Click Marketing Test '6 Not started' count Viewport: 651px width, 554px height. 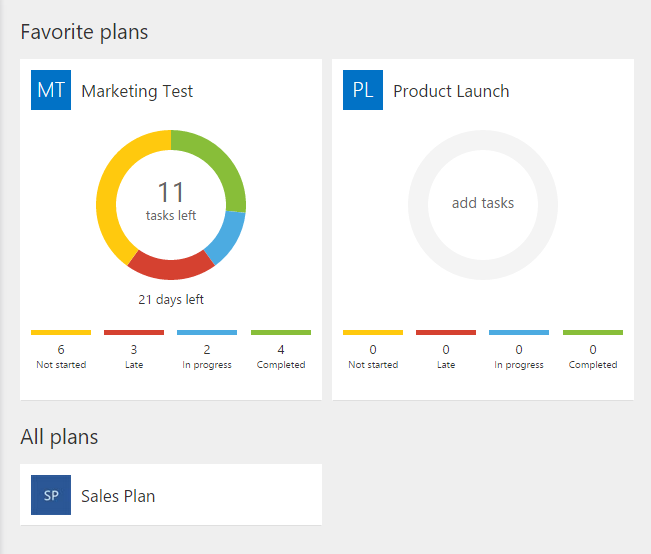(x=61, y=356)
